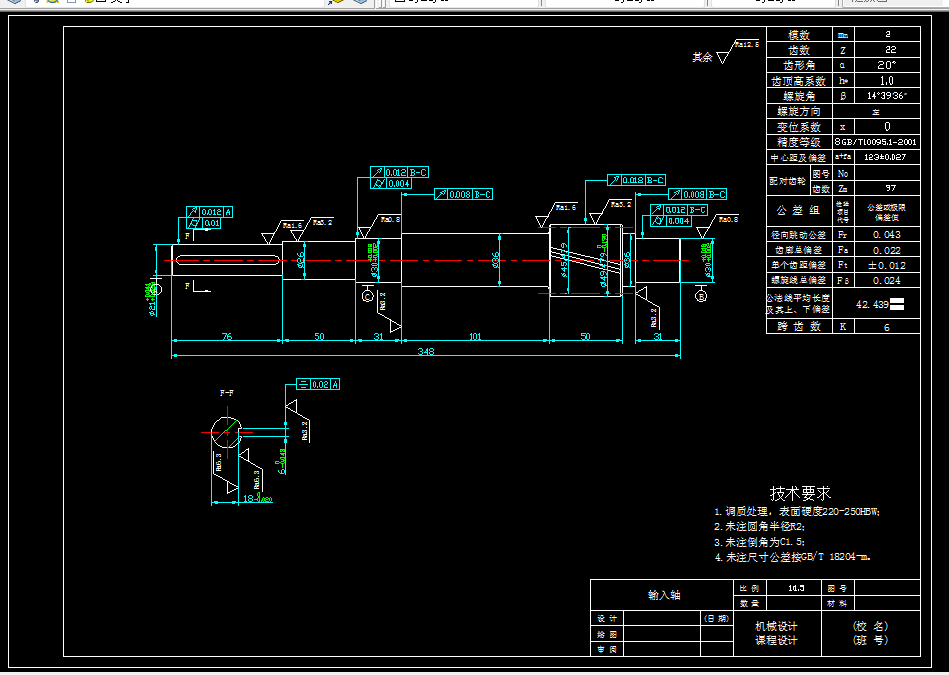The height and width of the screenshot is (675, 949).
Task: Select note 3 未注倒角为C1.5
Action: pos(760,542)
